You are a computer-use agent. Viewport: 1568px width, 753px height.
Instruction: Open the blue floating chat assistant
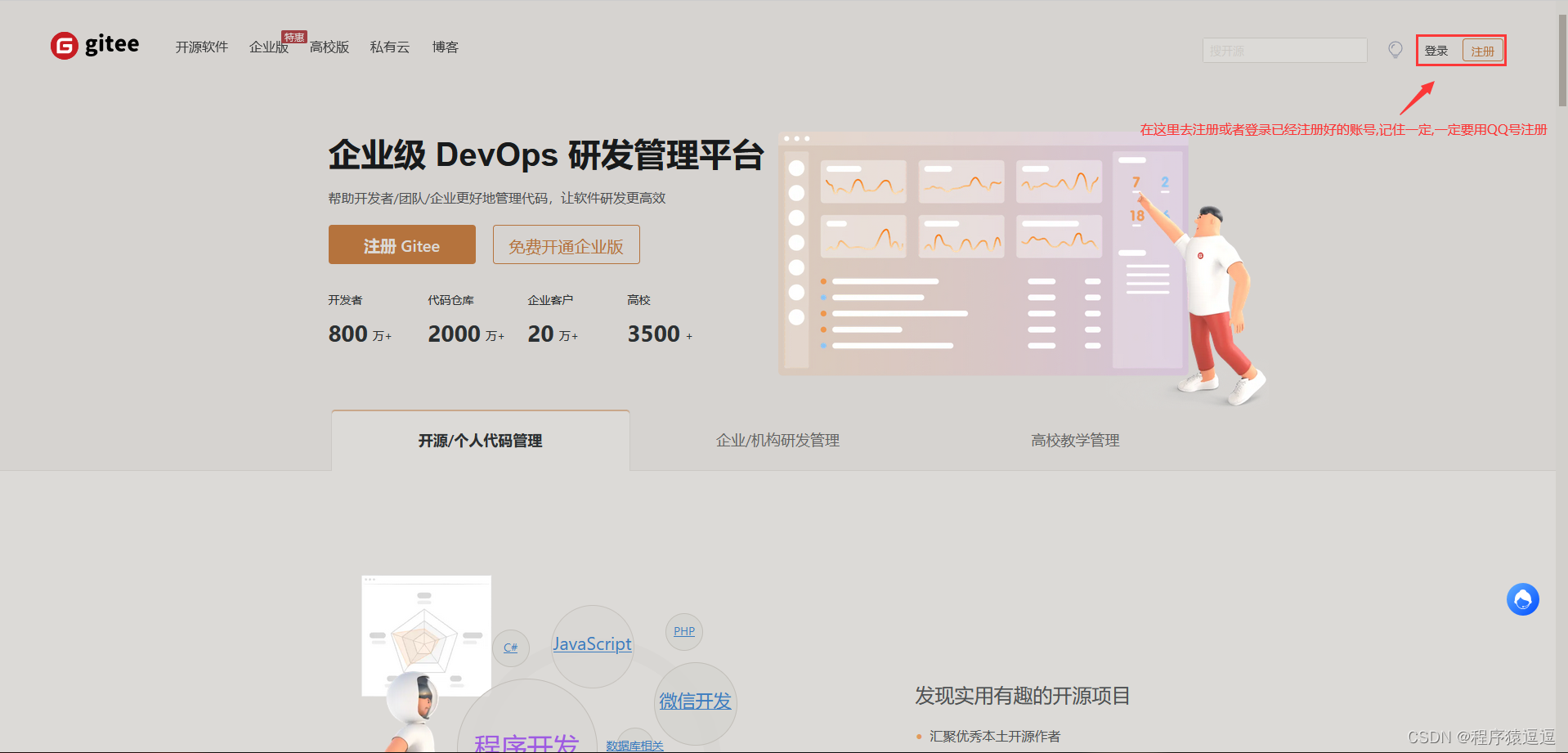1522,599
